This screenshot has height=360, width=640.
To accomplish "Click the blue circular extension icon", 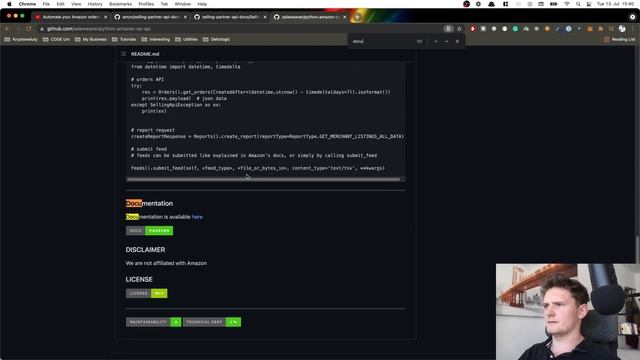I will [568, 29].
